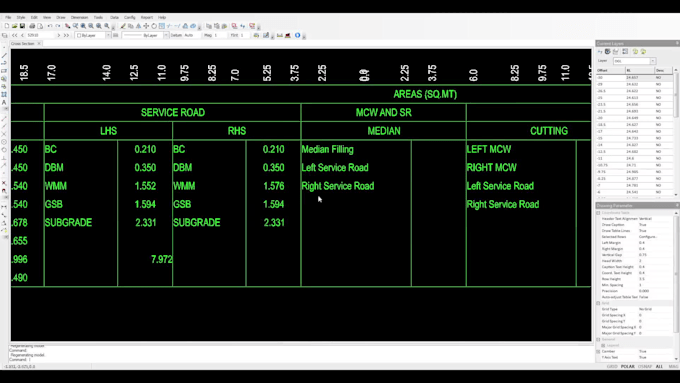Image resolution: width=680 pixels, height=383 pixels.
Task: Click the chainage number input field
Action: pyautogui.click(x=41, y=35)
